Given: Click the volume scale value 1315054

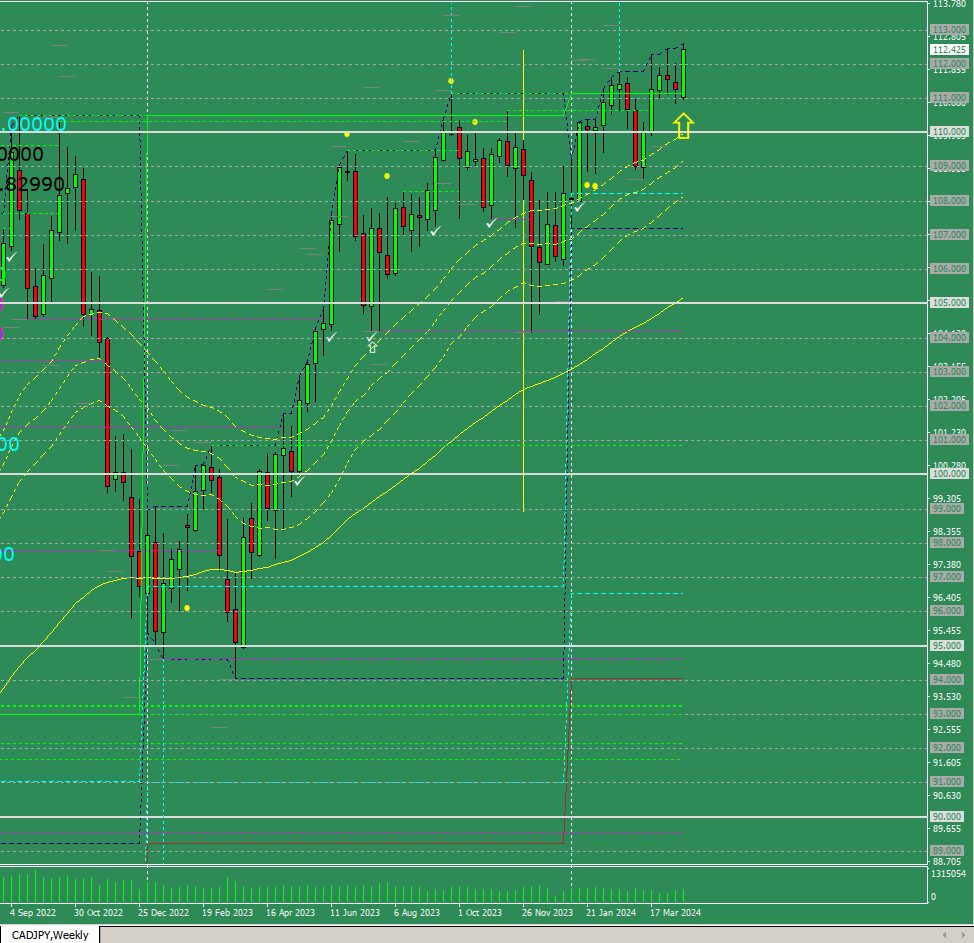Looking at the screenshot, I should point(949,874).
